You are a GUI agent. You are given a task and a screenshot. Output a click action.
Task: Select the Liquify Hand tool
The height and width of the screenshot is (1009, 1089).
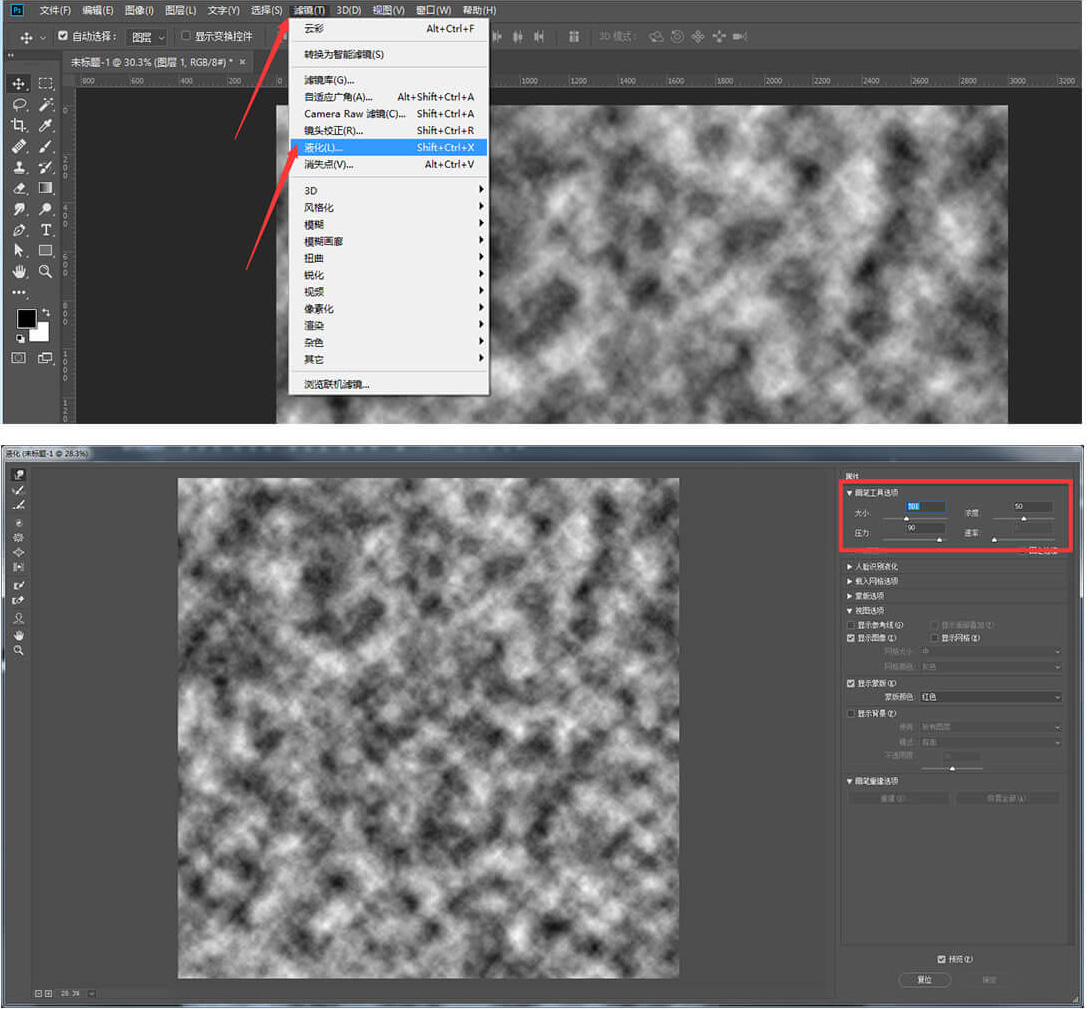pos(19,634)
